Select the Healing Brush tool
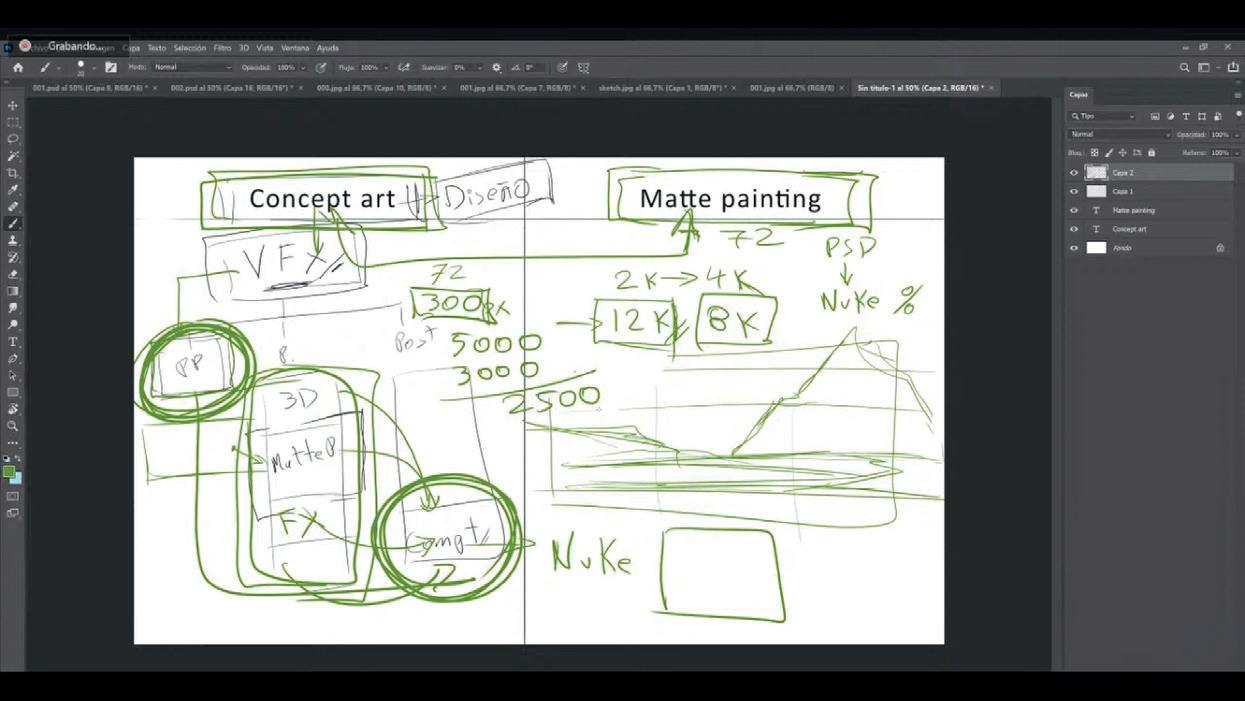Image resolution: width=1245 pixels, height=701 pixels. pos(13,207)
